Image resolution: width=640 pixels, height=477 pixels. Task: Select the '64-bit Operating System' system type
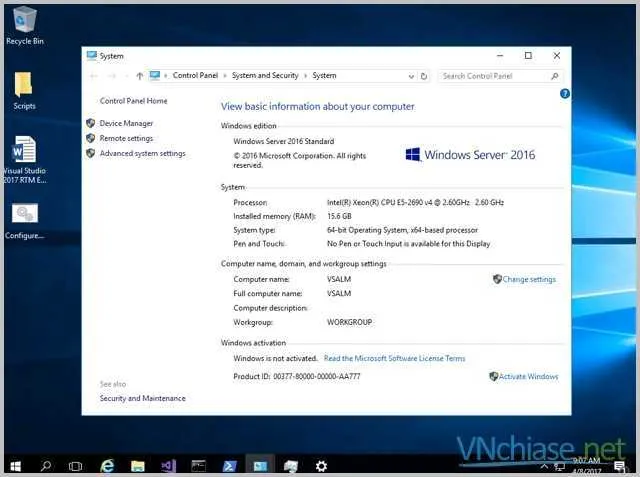(x=402, y=230)
